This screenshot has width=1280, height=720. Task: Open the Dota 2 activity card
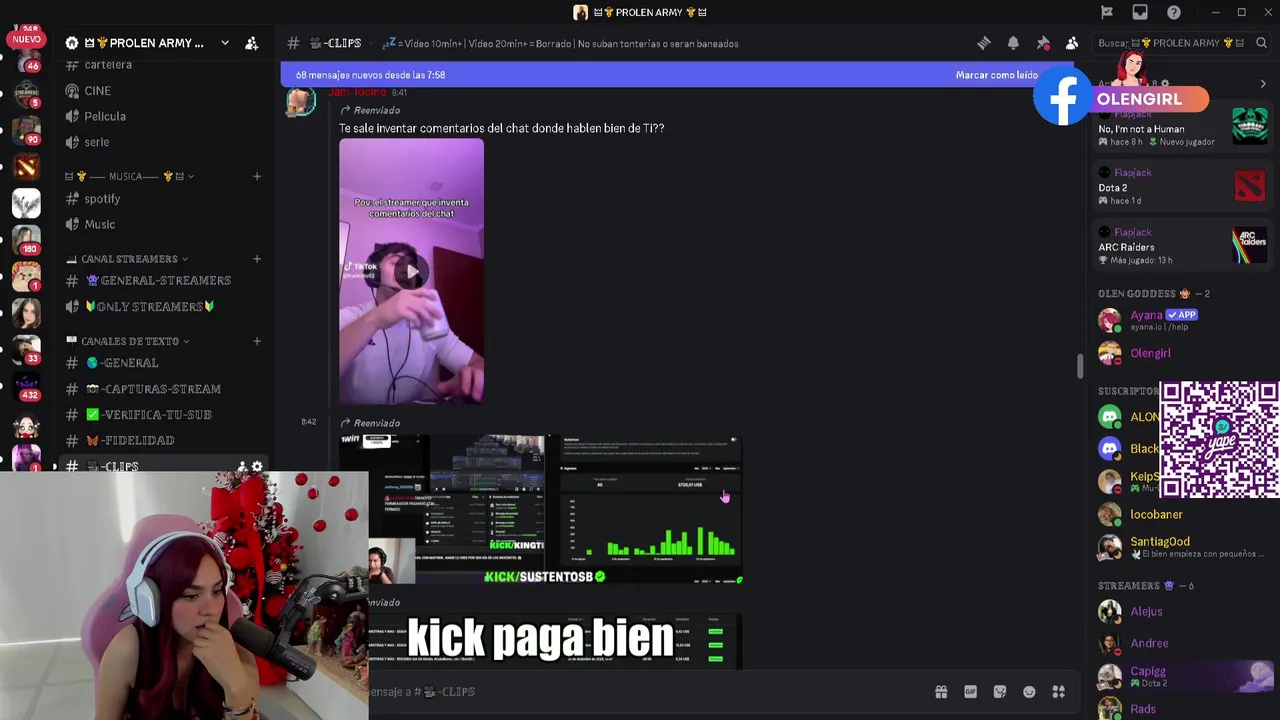[x=1181, y=186]
